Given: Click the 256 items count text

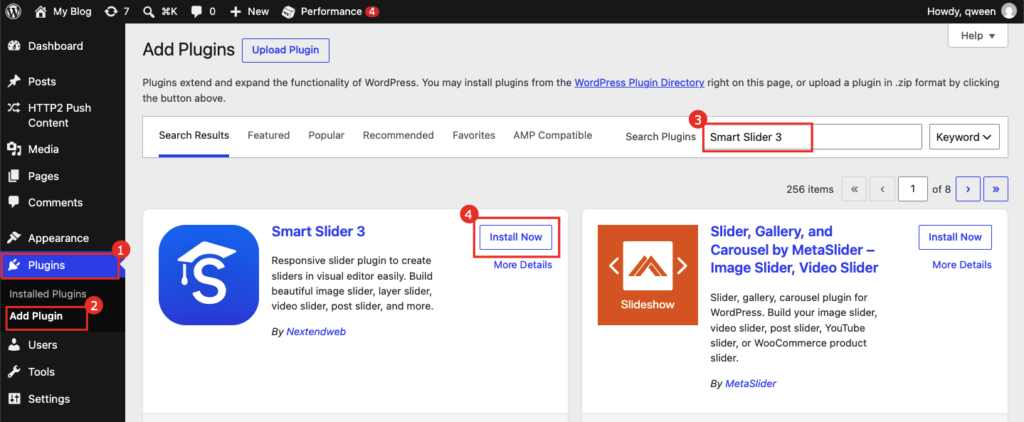Looking at the screenshot, I should point(810,189).
